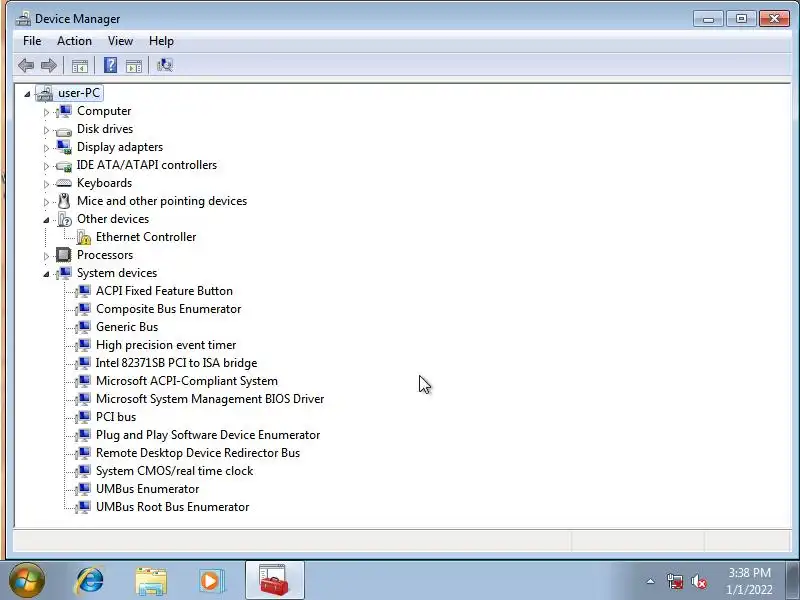
Task: Collapse the Other devices category
Action: pos(46,220)
